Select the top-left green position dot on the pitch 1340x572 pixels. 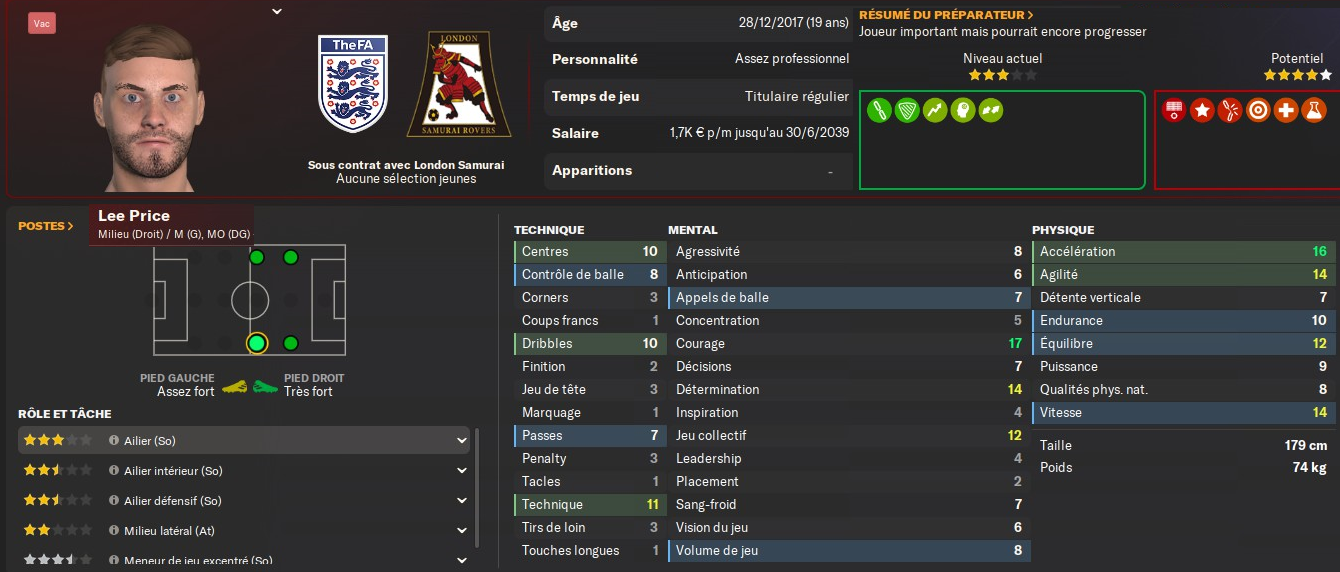coord(257,258)
